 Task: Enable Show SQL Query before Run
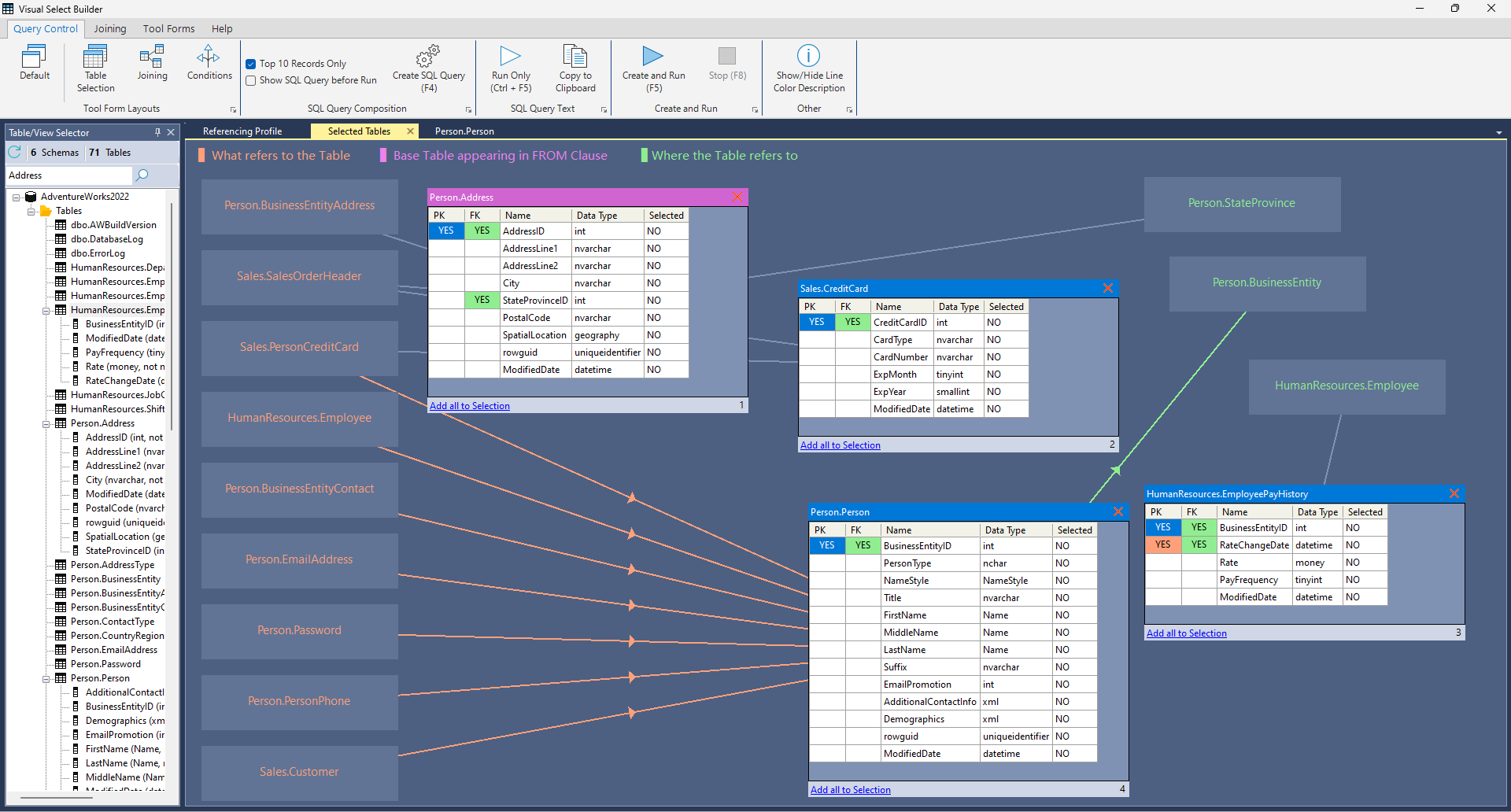click(251, 80)
